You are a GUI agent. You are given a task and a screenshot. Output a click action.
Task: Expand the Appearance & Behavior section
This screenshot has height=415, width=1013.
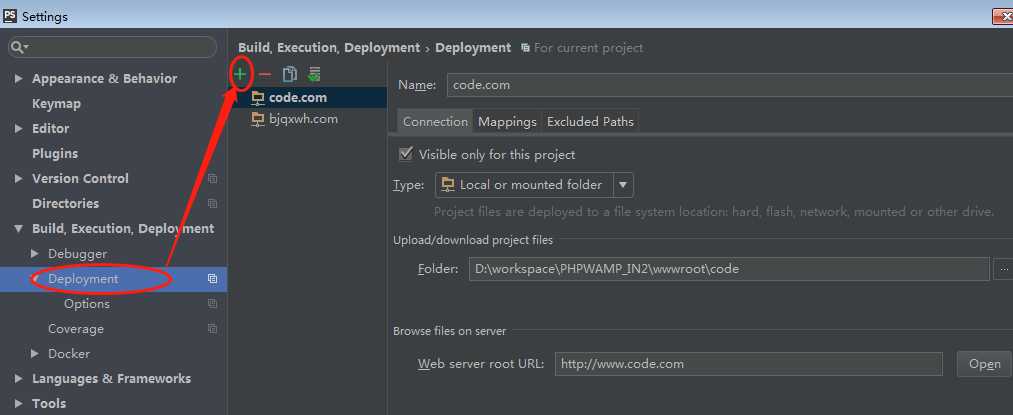(19, 79)
